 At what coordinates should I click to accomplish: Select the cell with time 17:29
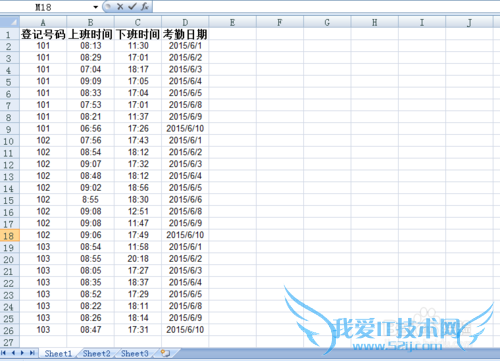click(138, 294)
